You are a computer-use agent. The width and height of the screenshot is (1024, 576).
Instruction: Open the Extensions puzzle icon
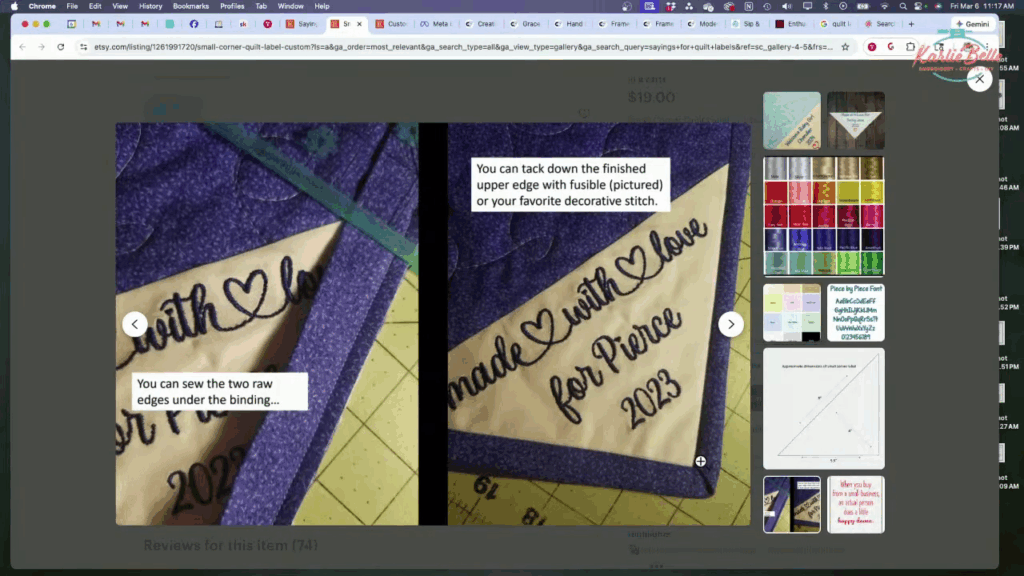pyautogui.click(x=910, y=47)
